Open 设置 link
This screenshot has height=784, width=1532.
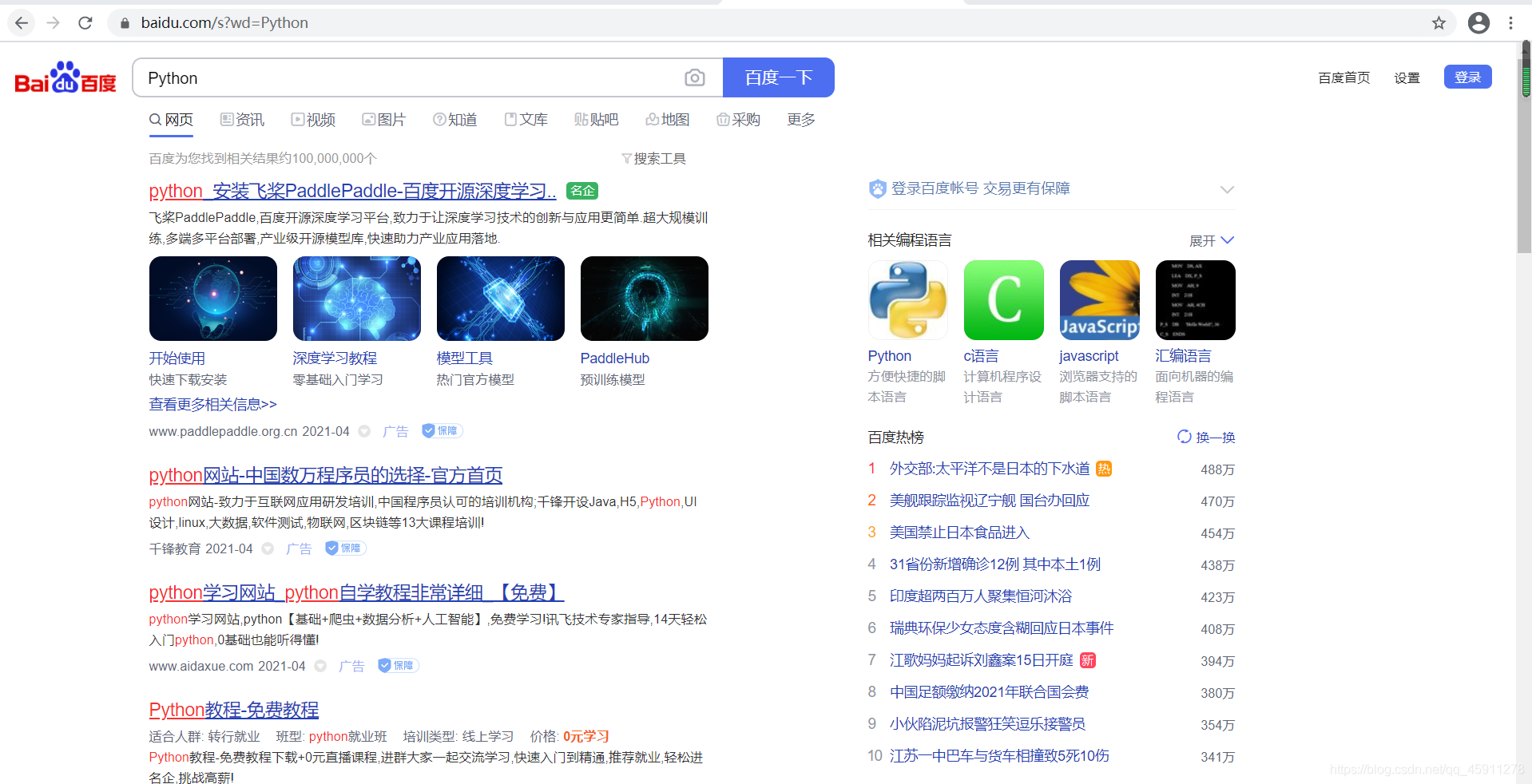click(1407, 77)
